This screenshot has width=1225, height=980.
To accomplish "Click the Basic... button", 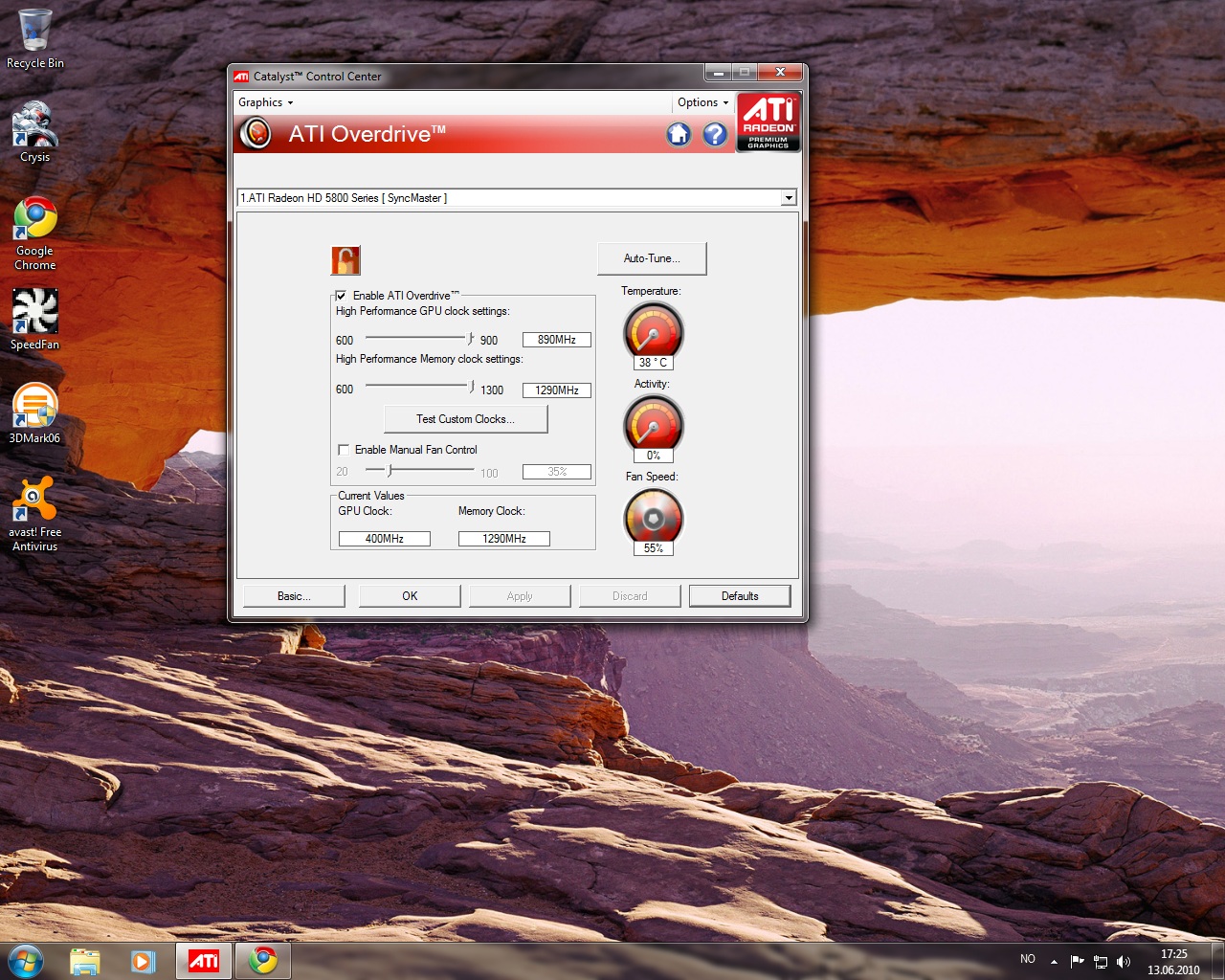I will click(294, 596).
